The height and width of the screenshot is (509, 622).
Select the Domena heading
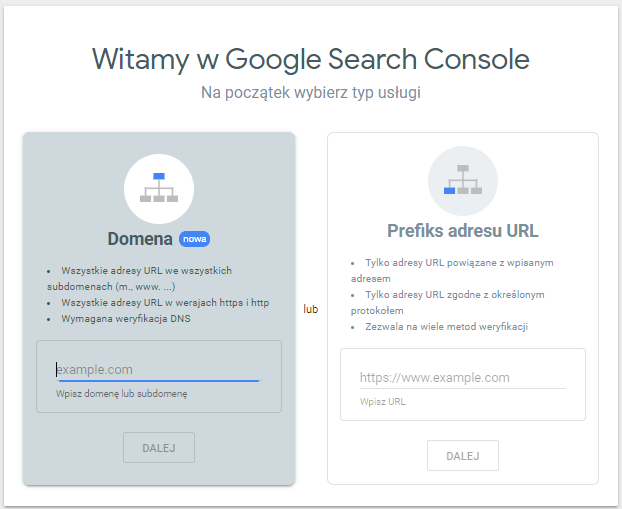pyautogui.click(x=140, y=239)
